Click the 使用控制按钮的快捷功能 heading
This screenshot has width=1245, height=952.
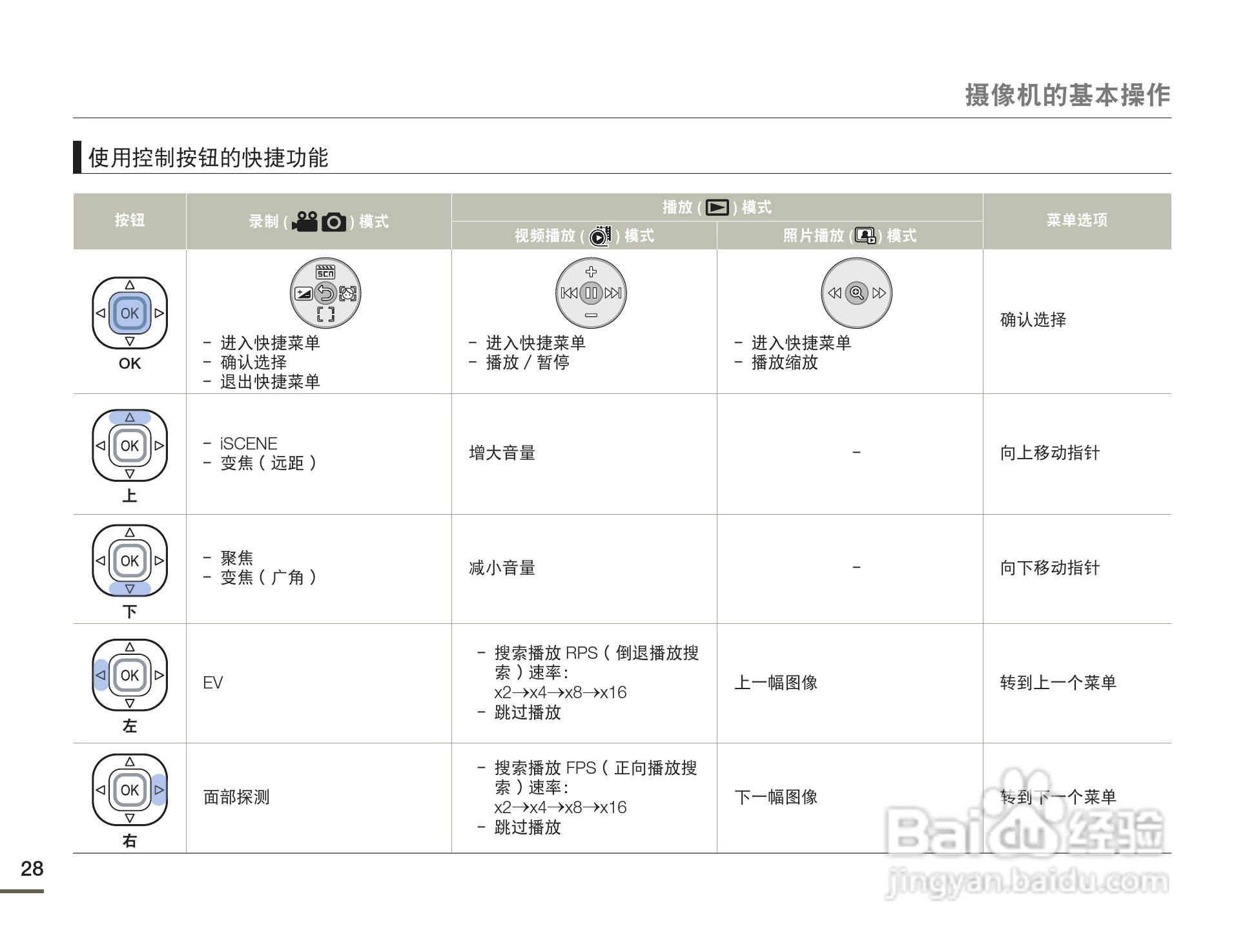[208, 158]
